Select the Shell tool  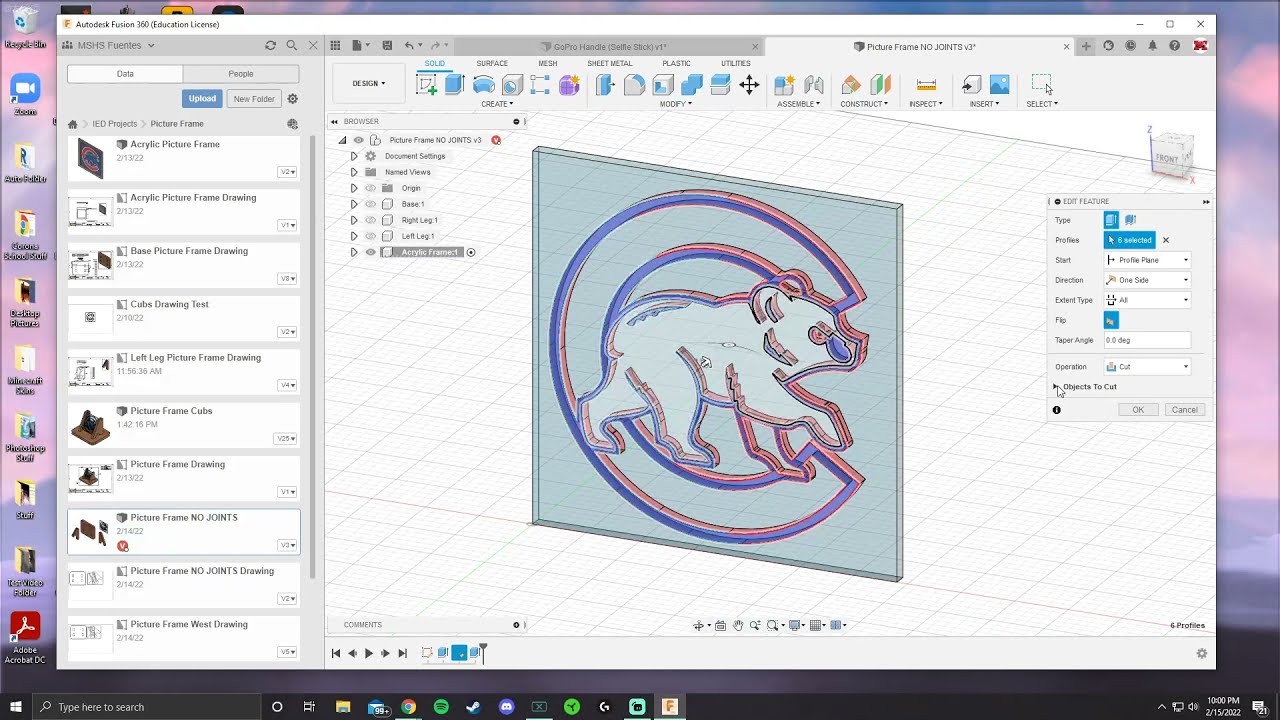663,85
